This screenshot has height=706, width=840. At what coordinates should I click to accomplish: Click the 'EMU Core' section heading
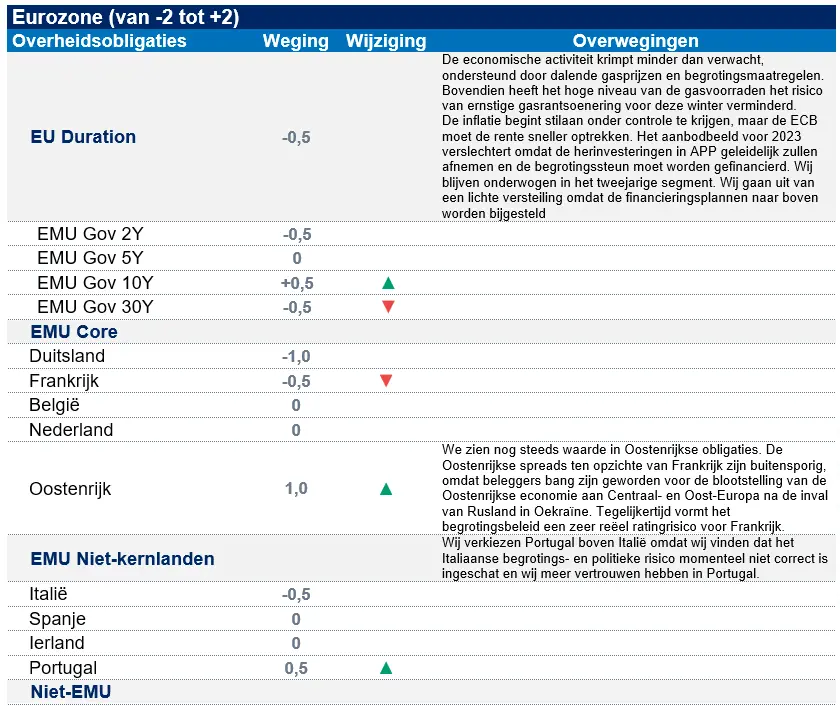[74, 332]
